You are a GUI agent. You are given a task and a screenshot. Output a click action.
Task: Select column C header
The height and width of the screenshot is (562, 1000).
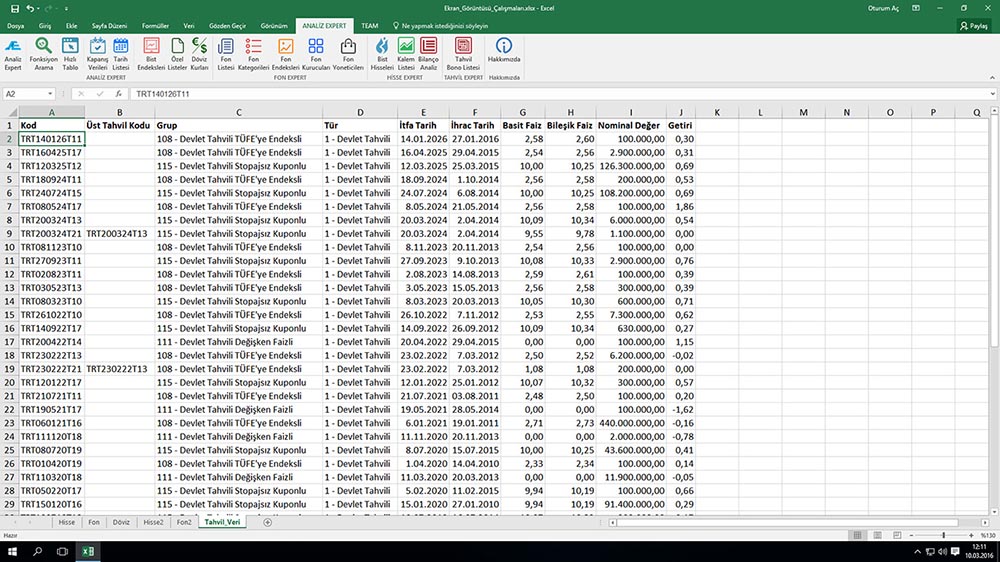(239, 112)
